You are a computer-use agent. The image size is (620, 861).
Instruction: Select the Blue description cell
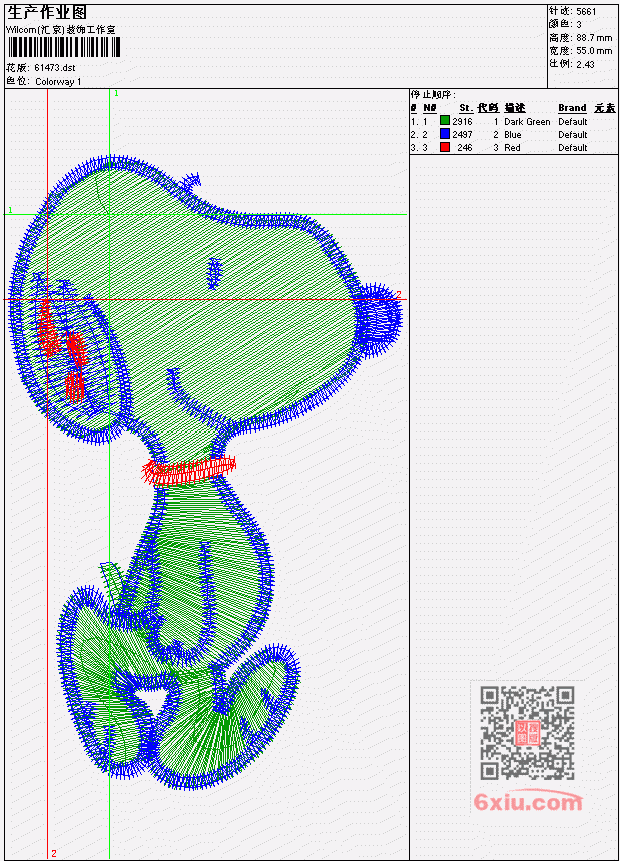pos(513,135)
